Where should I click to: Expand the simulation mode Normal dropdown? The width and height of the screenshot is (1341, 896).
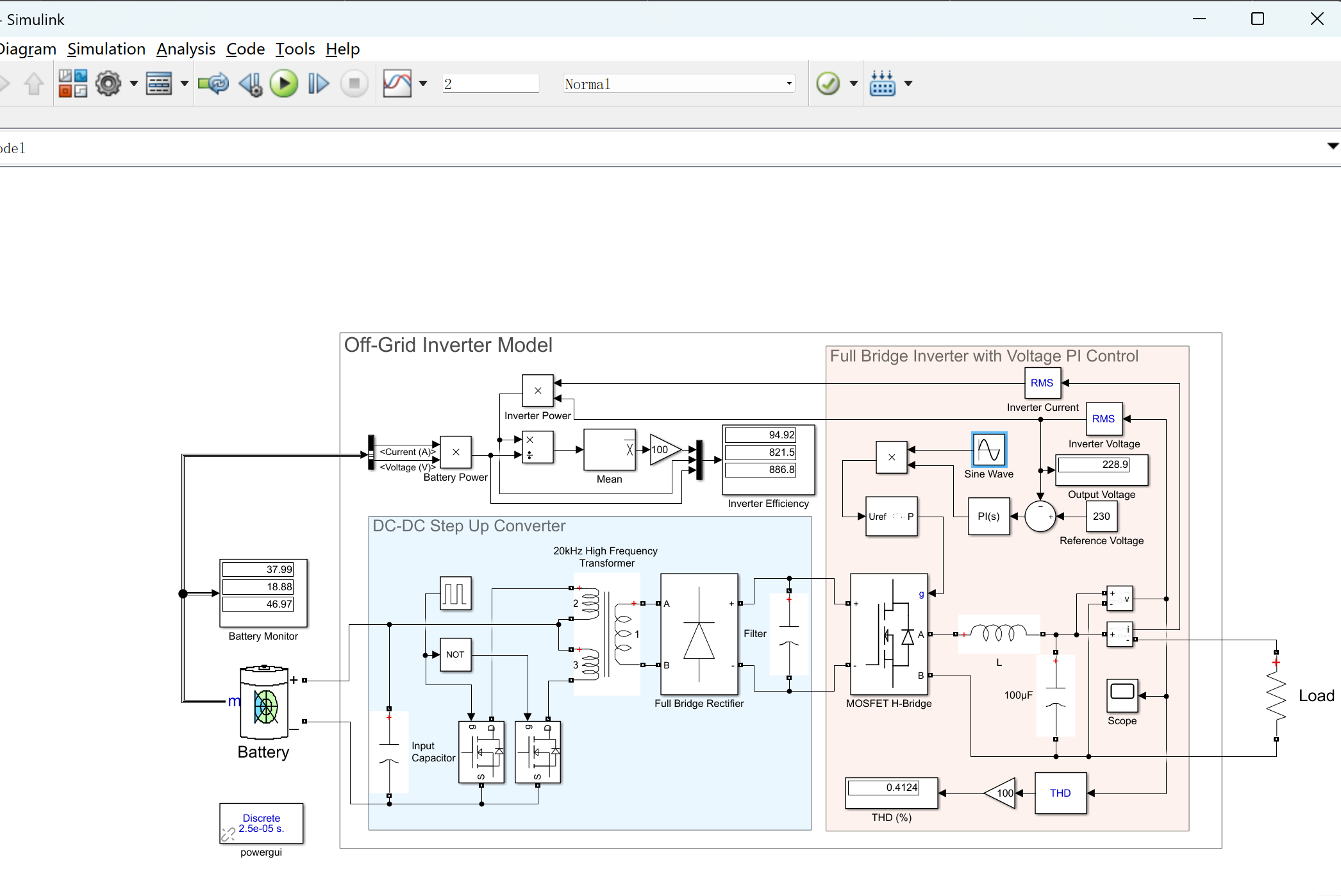click(x=789, y=84)
